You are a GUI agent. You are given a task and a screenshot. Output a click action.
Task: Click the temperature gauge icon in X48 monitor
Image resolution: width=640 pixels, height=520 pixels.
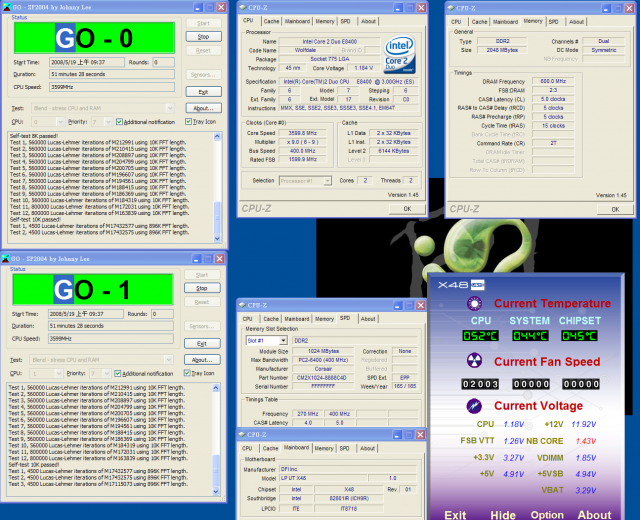tap(474, 304)
